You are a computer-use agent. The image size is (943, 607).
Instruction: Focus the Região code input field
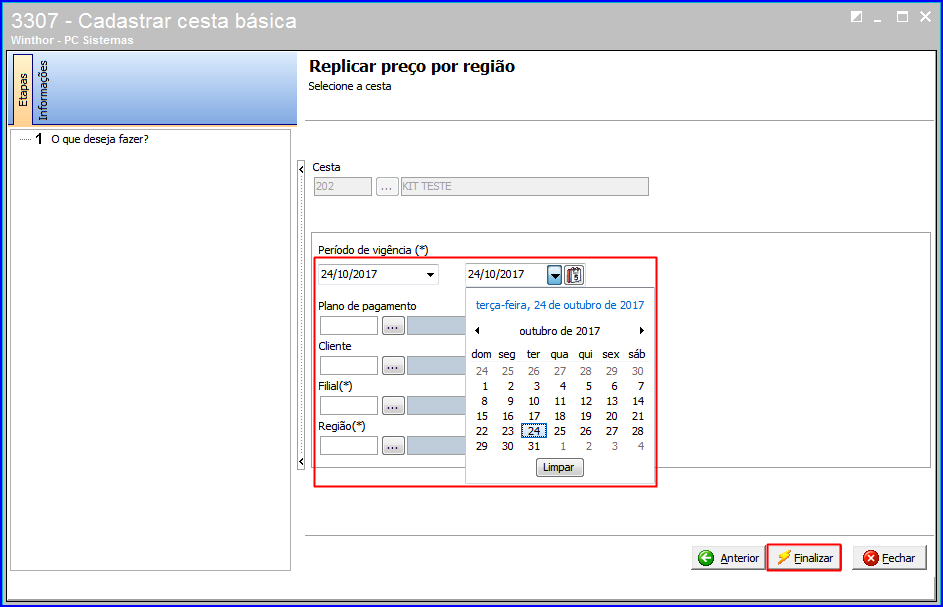(349, 446)
